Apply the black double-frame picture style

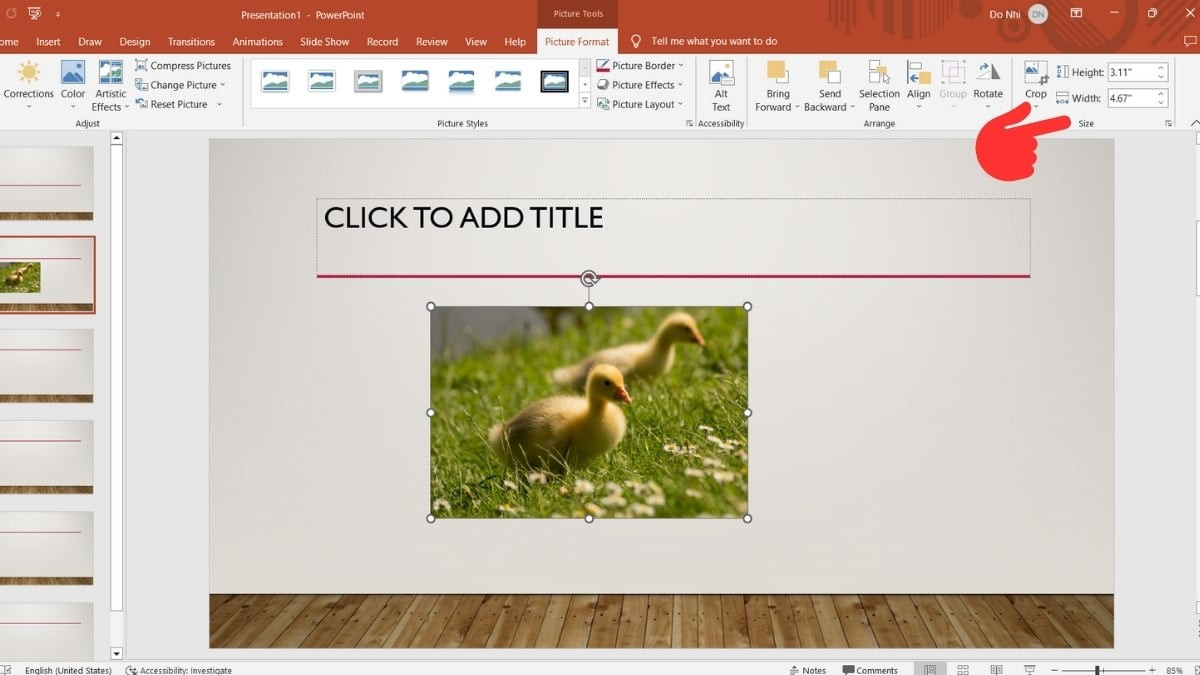[554, 81]
